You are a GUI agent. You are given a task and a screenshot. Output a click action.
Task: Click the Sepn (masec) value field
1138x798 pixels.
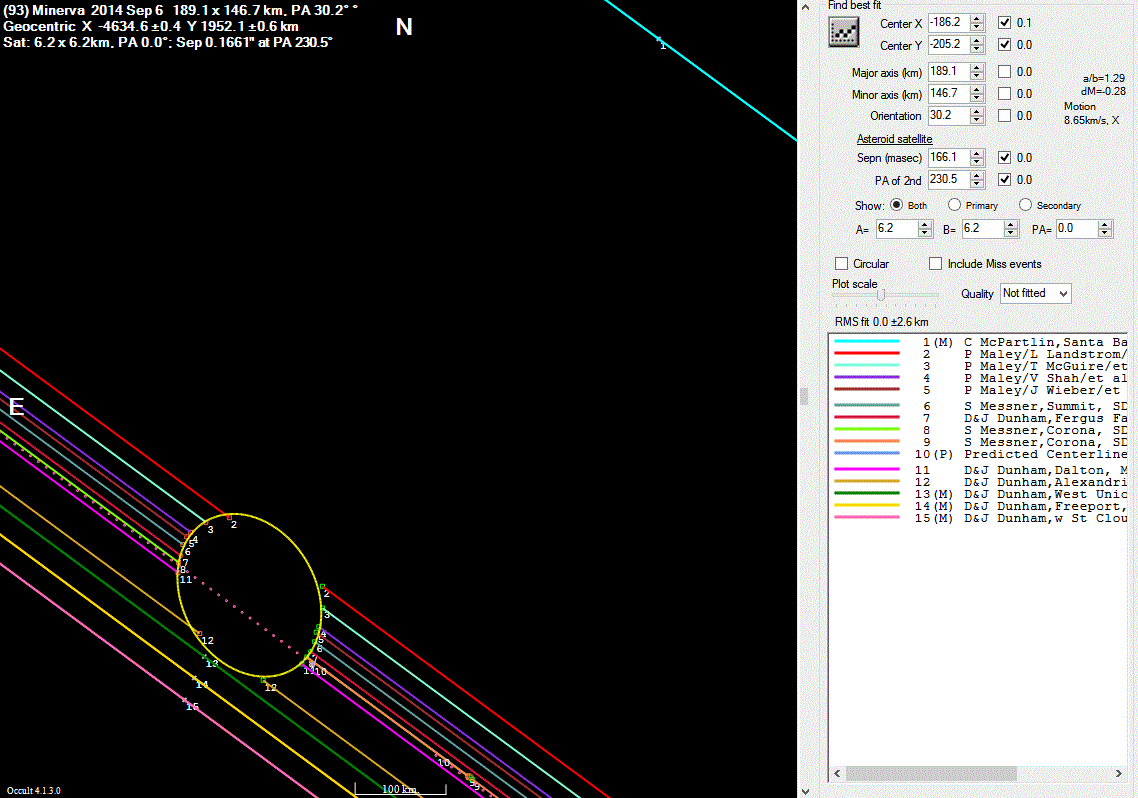(949, 157)
